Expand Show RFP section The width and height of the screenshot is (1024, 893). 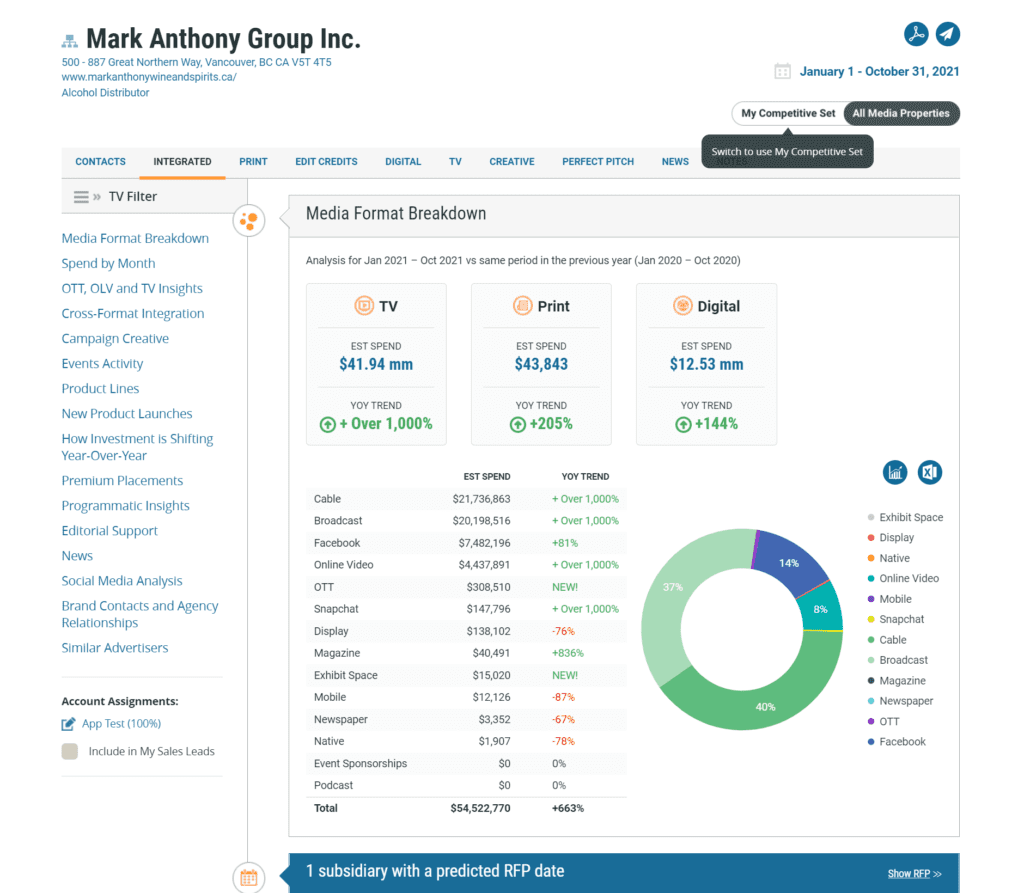click(x=914, y=873)
